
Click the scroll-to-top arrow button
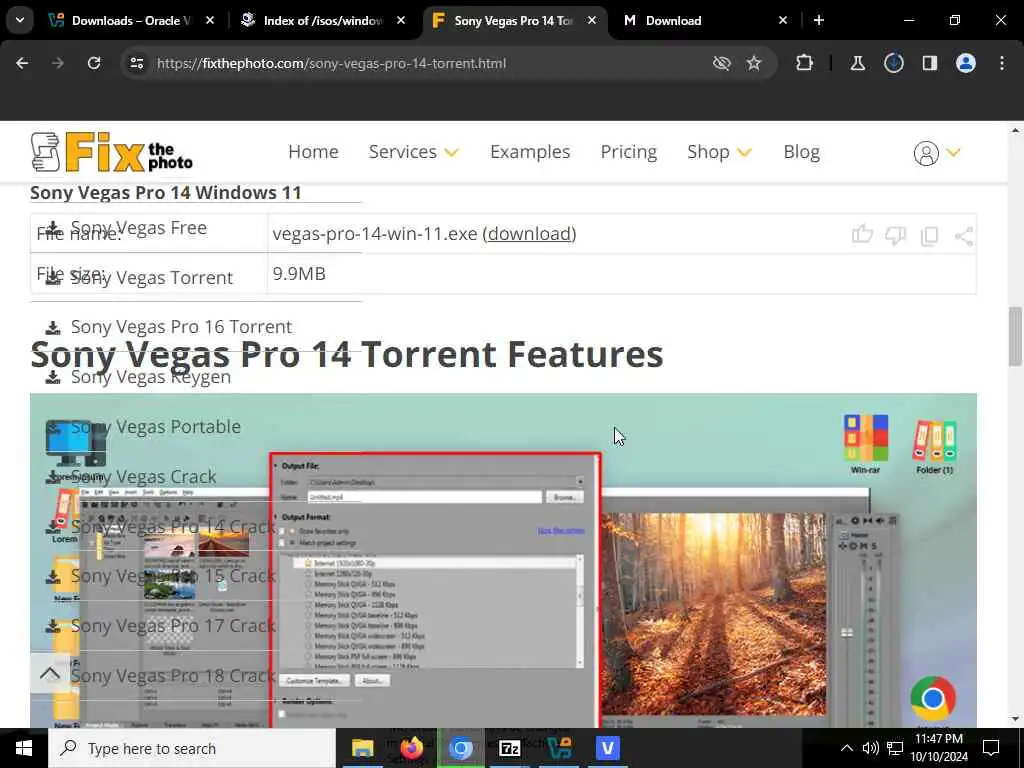pos(50,673)
